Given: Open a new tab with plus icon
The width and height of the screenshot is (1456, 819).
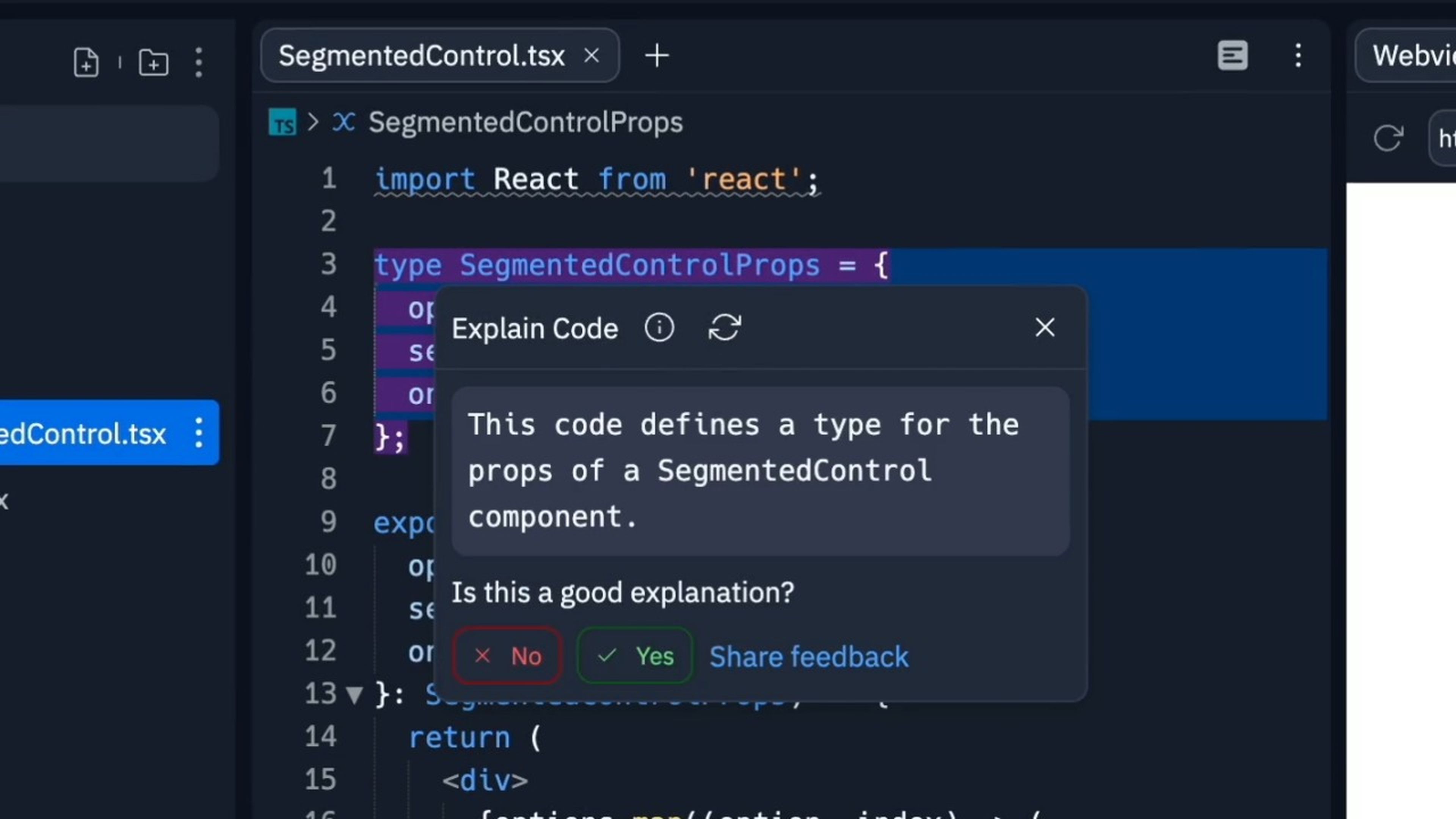Looking at the screenshot, I should [657, 55].
